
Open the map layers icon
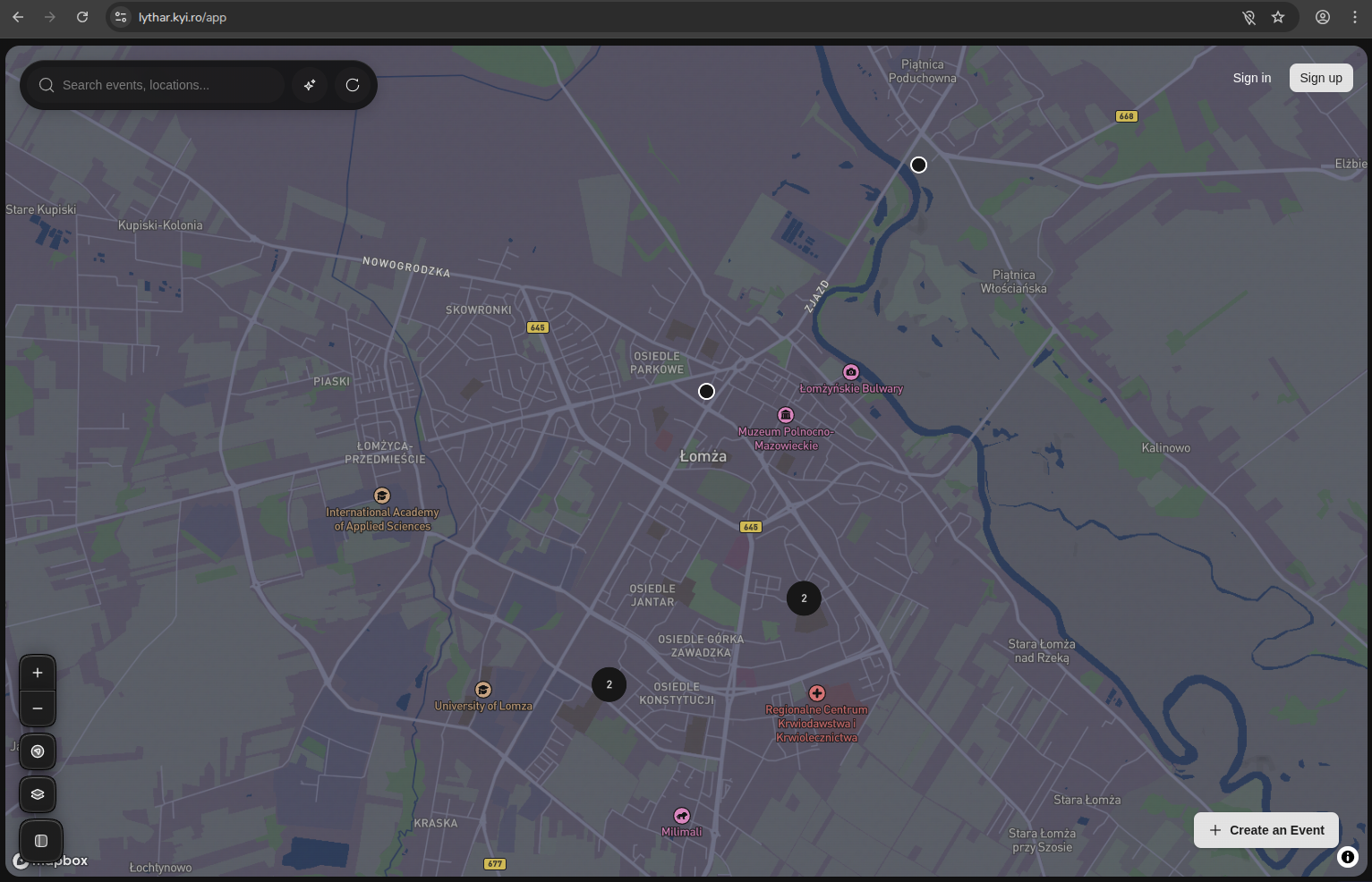(x=38, y=794)
